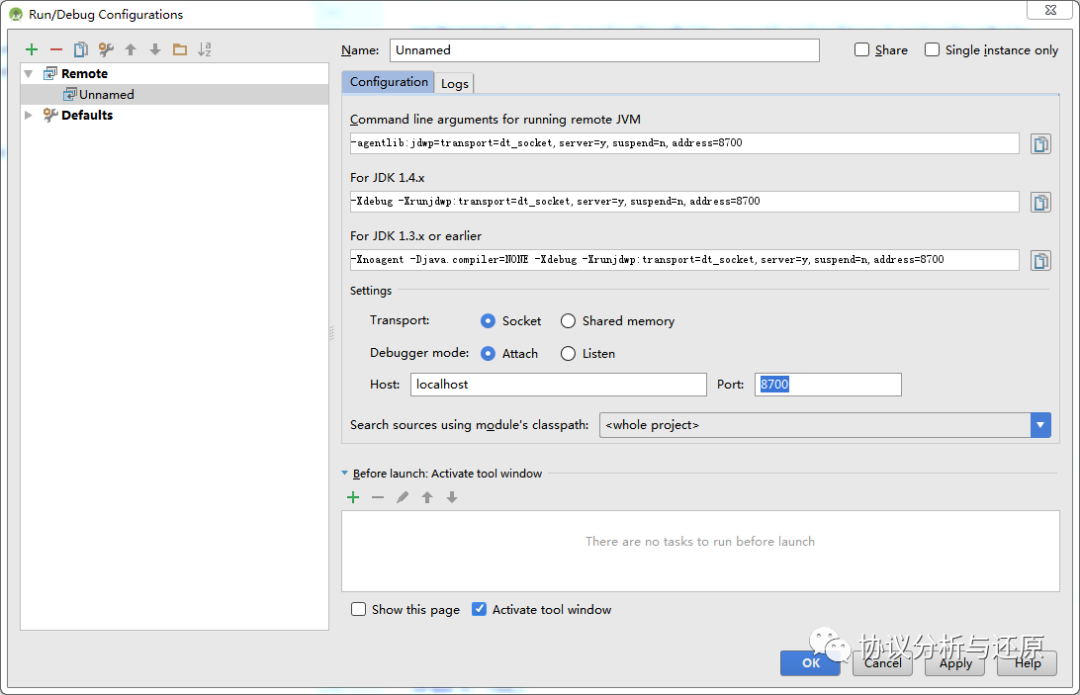Click the Host field containing localhost
Screen dimensions: 1080x695
558,384
